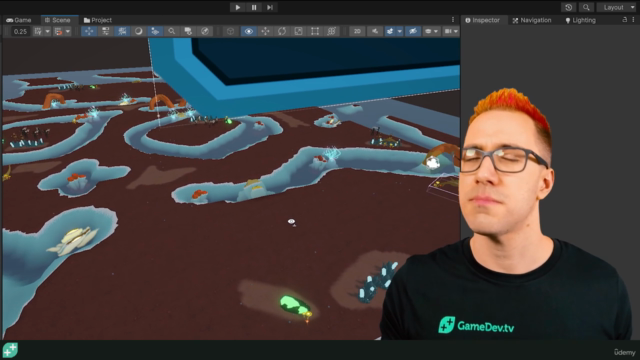Click the 0.25 grid value field
The image size is (640, 360).
pos(20,31)
